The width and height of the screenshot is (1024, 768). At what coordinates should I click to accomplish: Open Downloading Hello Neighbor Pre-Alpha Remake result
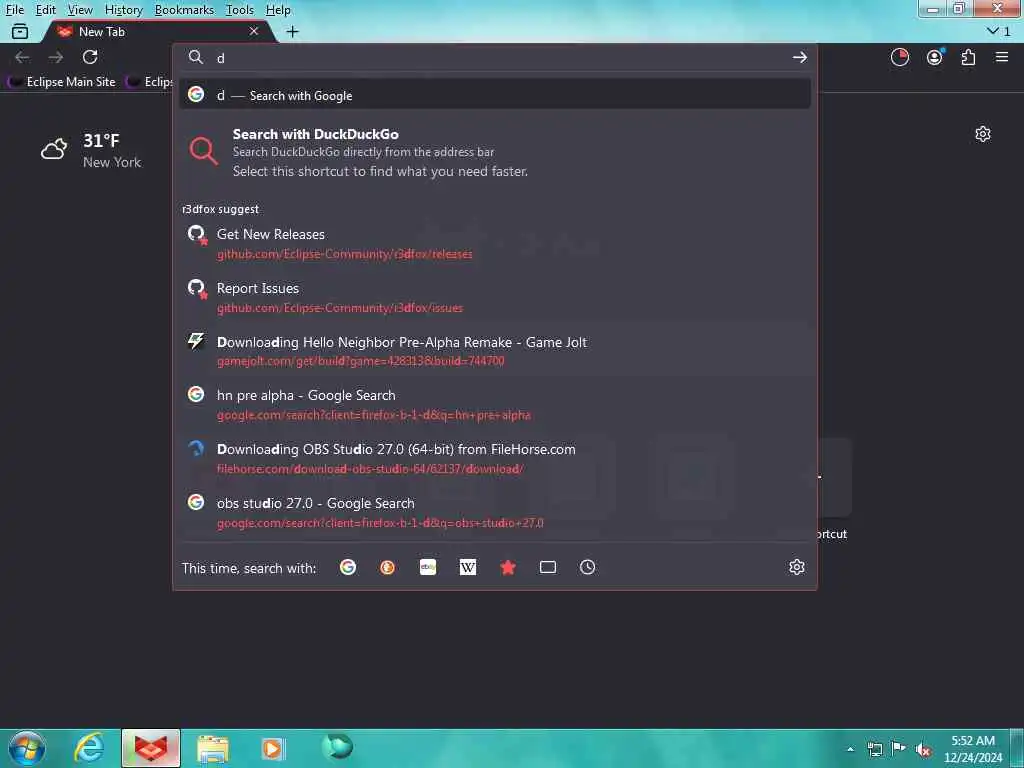(494, 351)
